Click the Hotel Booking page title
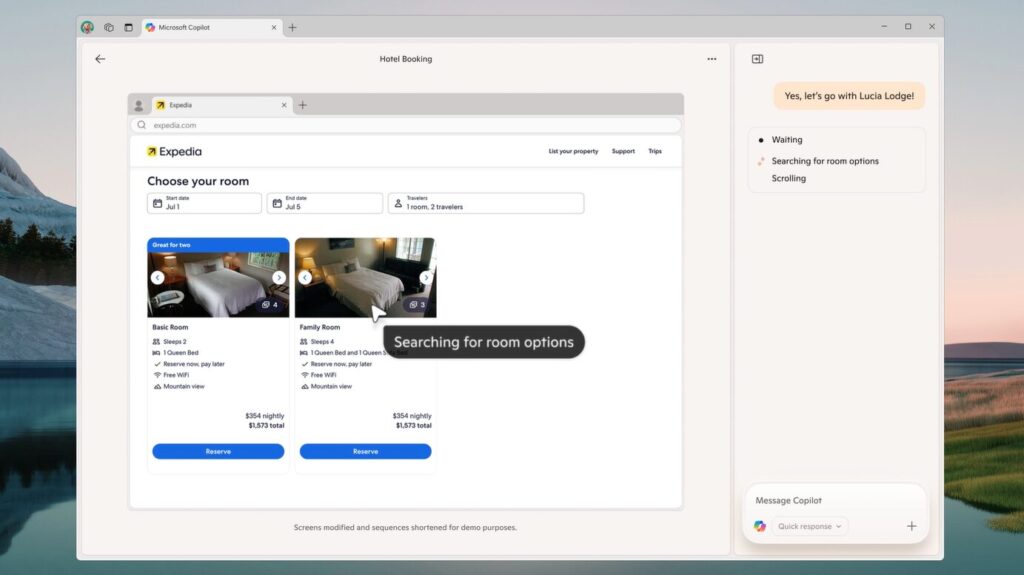The height and width of the screenshot is (575, 1024). coord(406,59)
